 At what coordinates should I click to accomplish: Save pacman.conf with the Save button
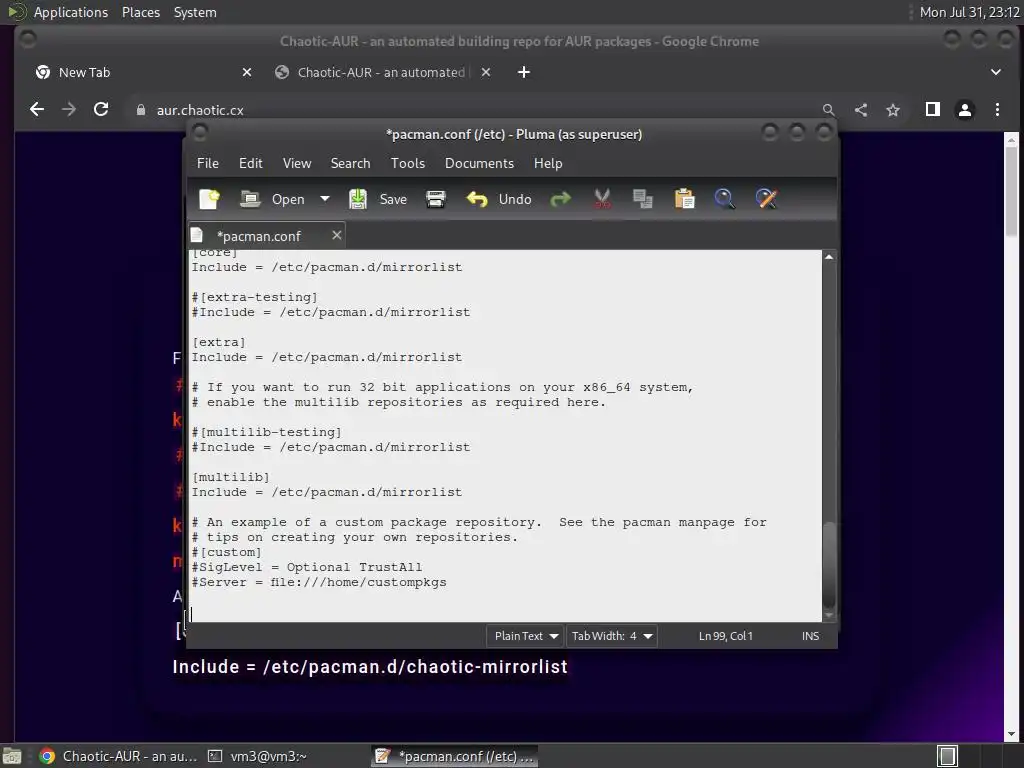coord(378,199)
